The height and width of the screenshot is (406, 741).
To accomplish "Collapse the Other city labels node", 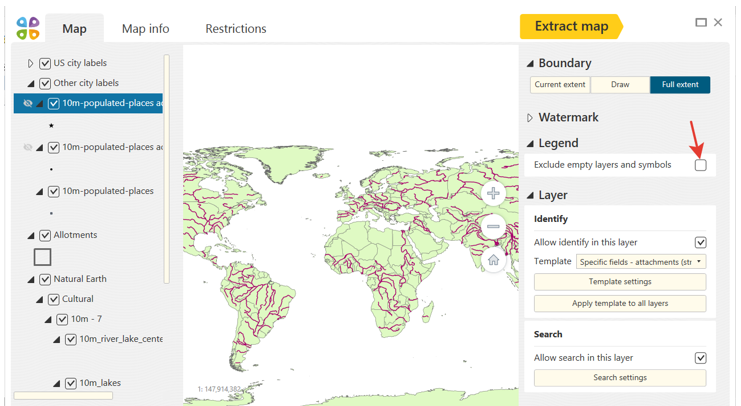I will click(31, 84).
